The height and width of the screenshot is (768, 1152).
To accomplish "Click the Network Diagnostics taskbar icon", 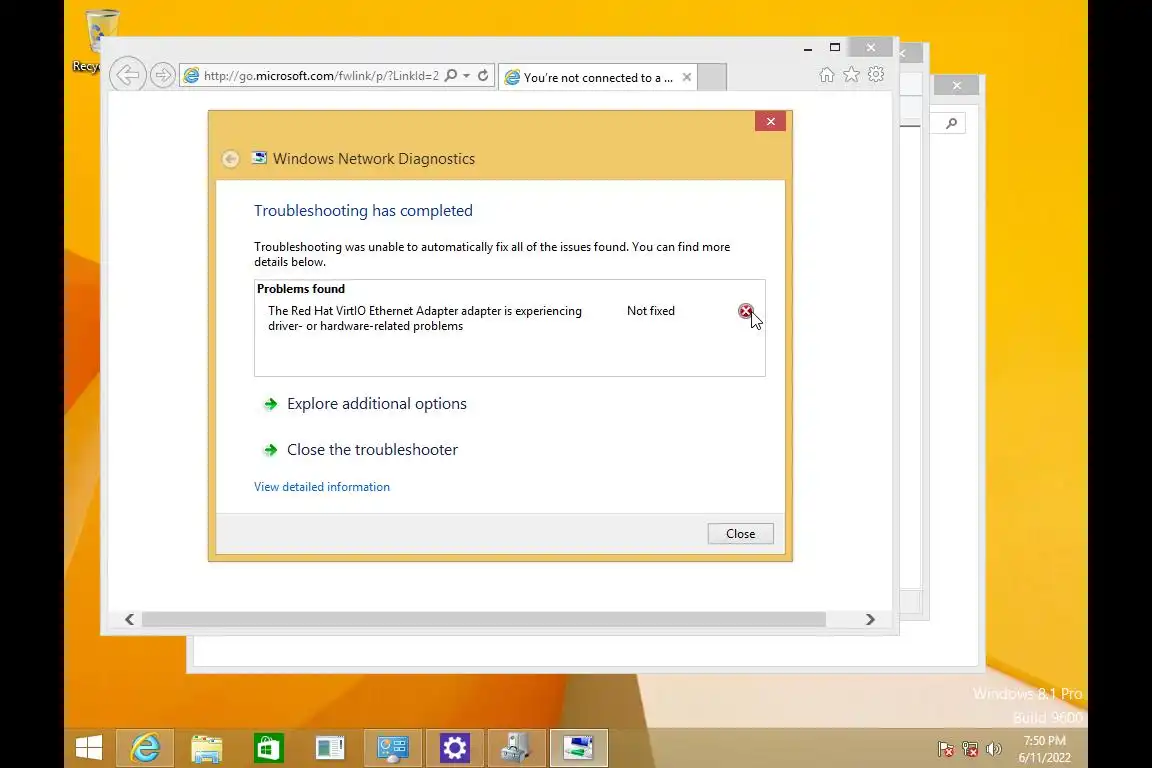I will pyautogui.click(x=579, y=748).
